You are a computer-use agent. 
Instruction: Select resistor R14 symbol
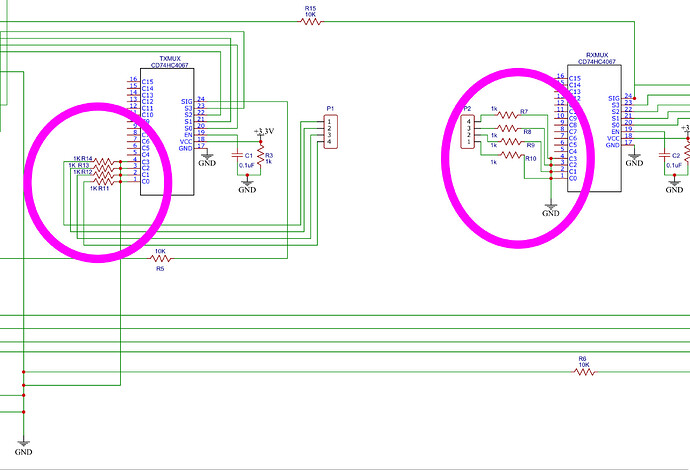coord(104,162)
